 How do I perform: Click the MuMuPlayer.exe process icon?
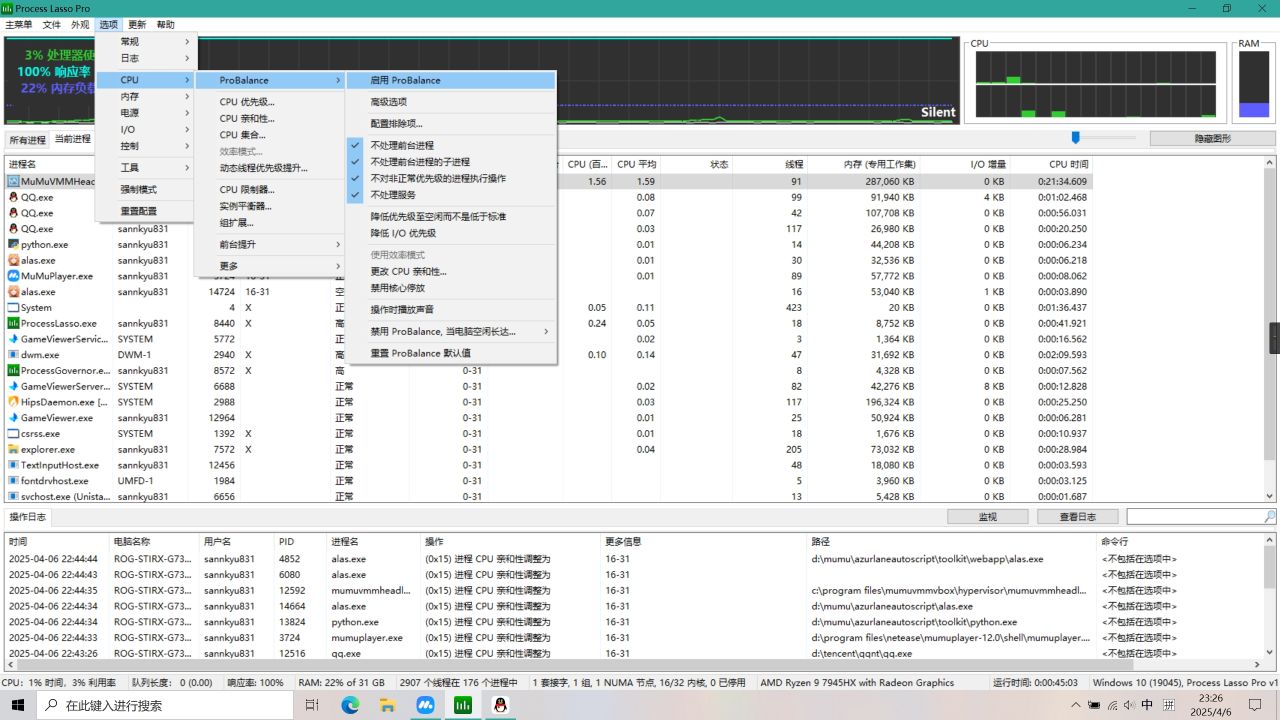point(14,276)
